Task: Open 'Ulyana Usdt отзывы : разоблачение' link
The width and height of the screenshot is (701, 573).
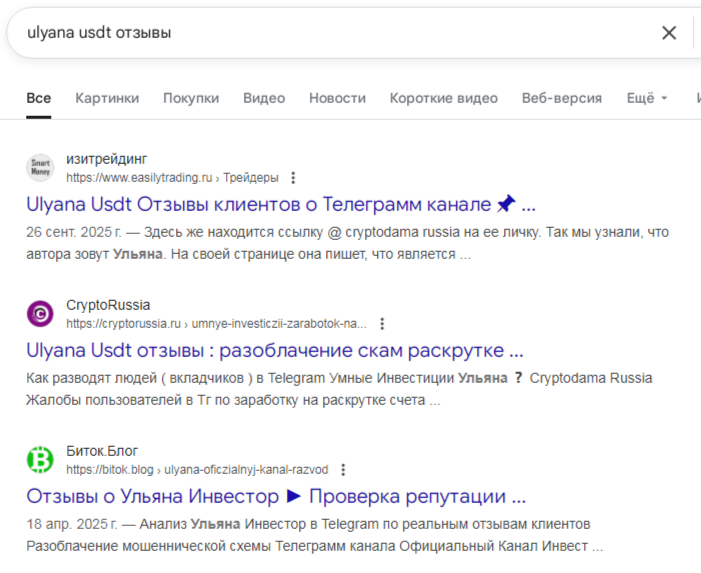Action: click(274, 351)
